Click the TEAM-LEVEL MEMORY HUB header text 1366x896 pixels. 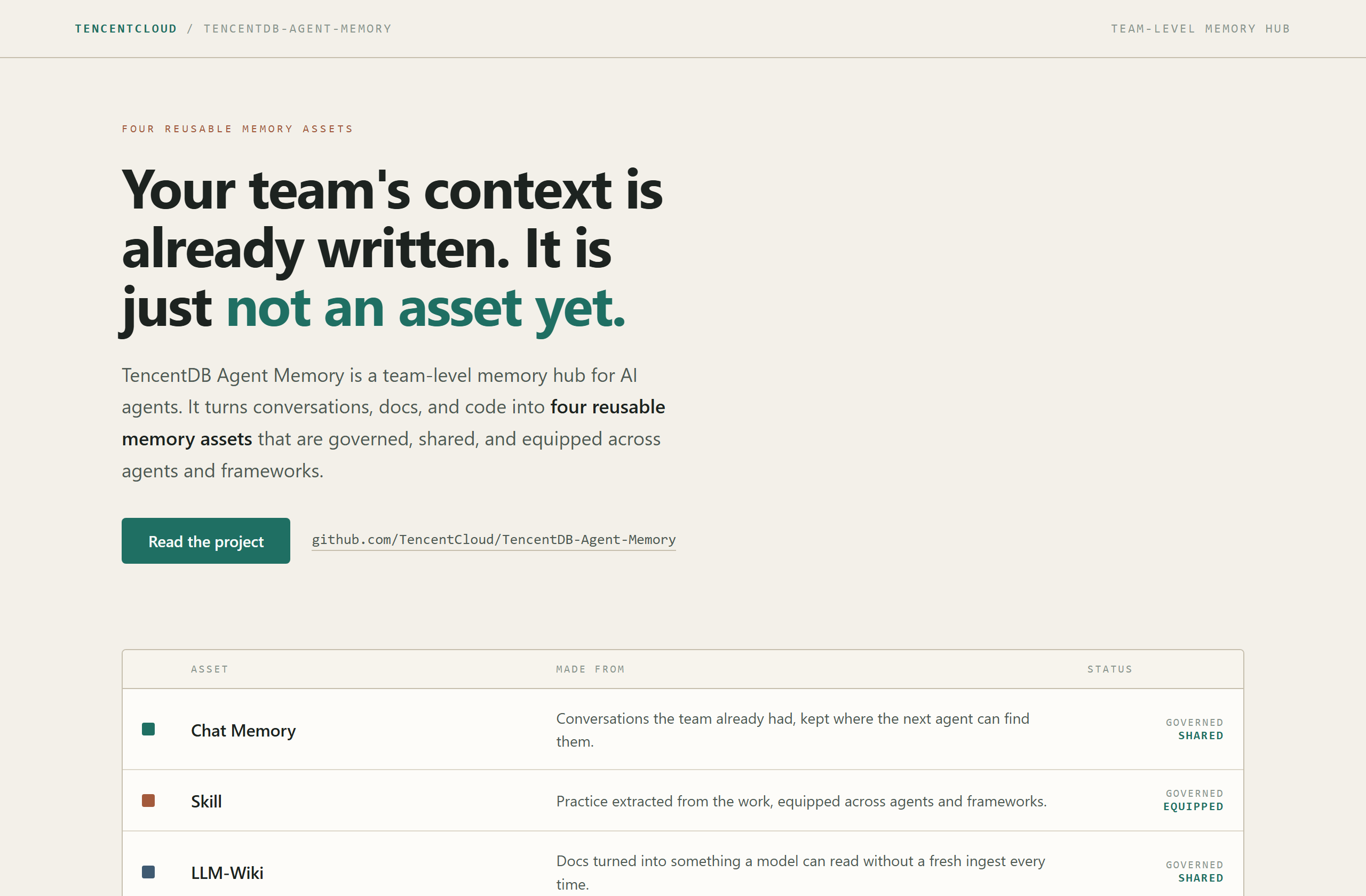point(1200,29)
